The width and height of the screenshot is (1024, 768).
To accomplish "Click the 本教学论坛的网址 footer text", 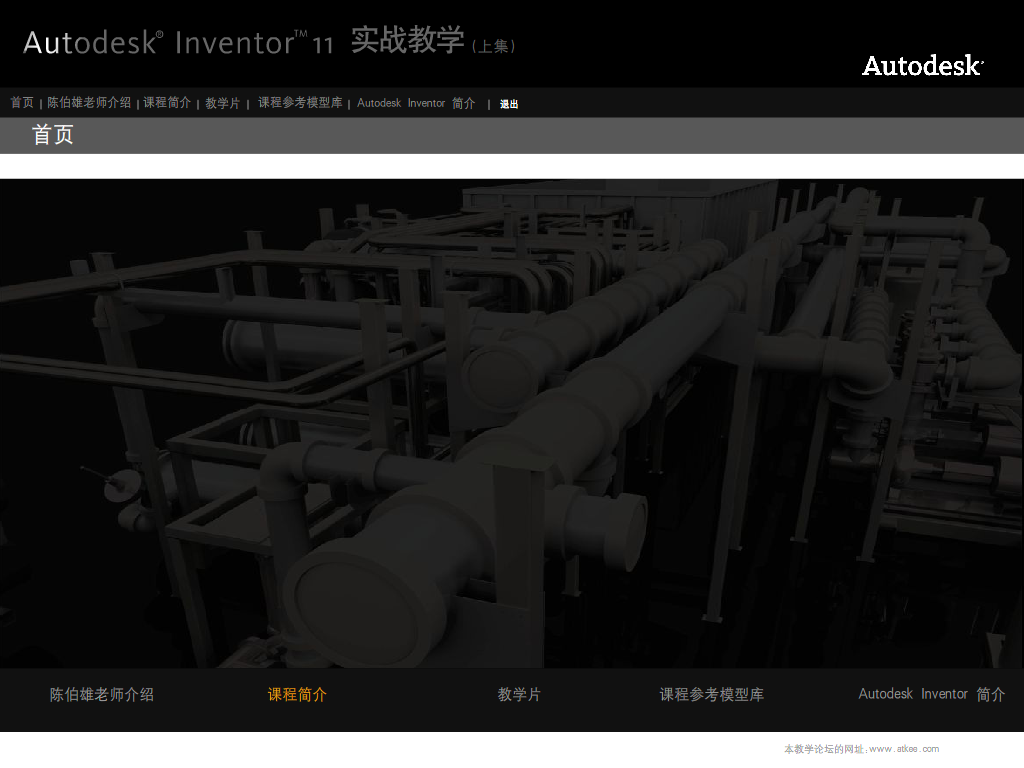I will [824, 749].
